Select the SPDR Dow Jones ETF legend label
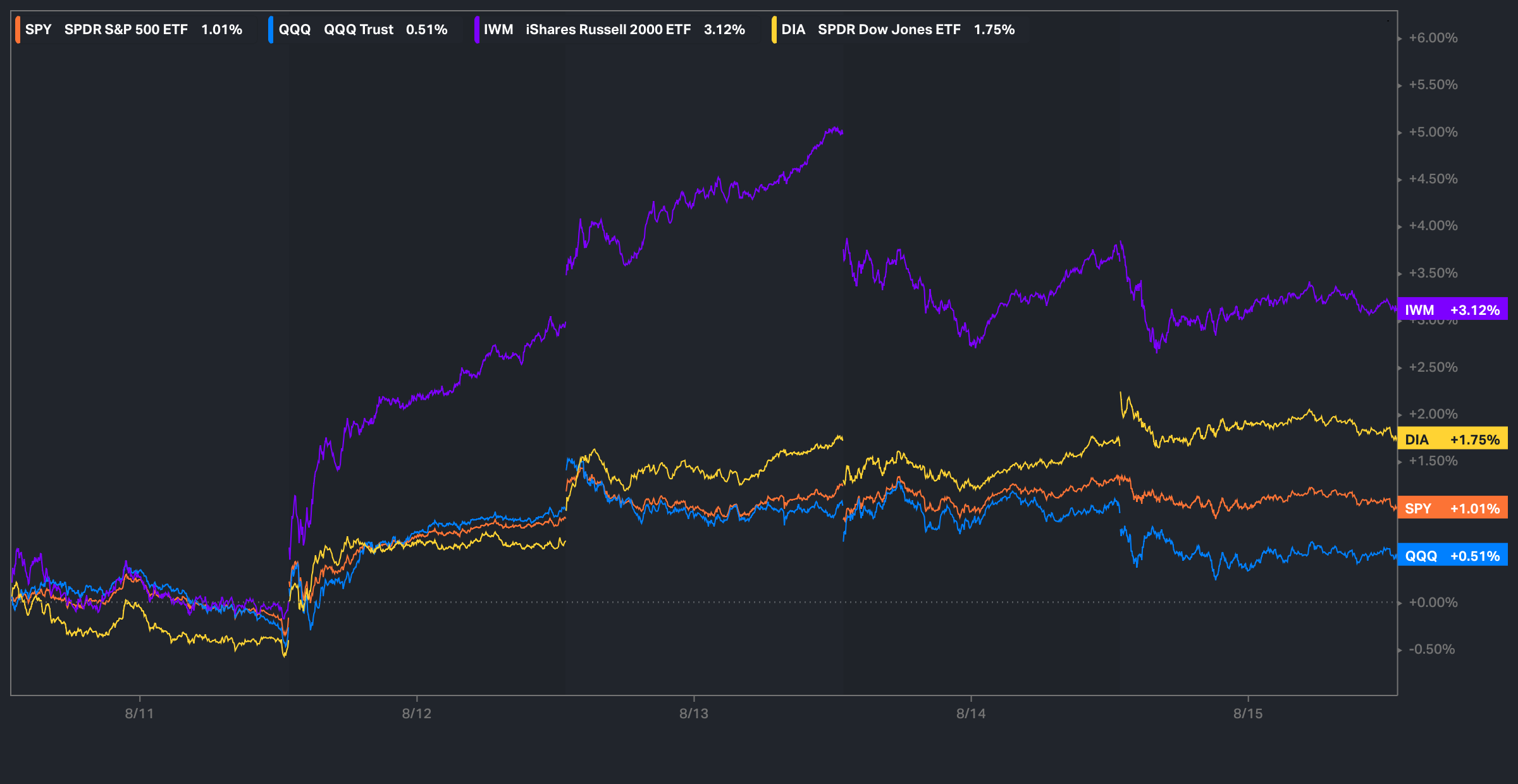The height and width of the screenshot is (784, 1518). click(889, 30)
